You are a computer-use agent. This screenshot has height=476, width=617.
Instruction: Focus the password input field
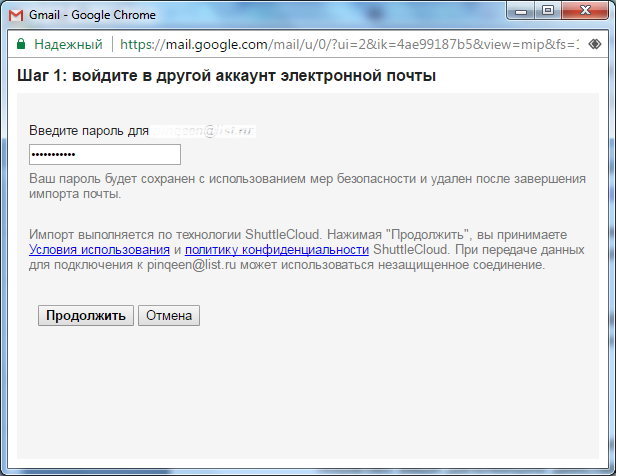point(105,154)
